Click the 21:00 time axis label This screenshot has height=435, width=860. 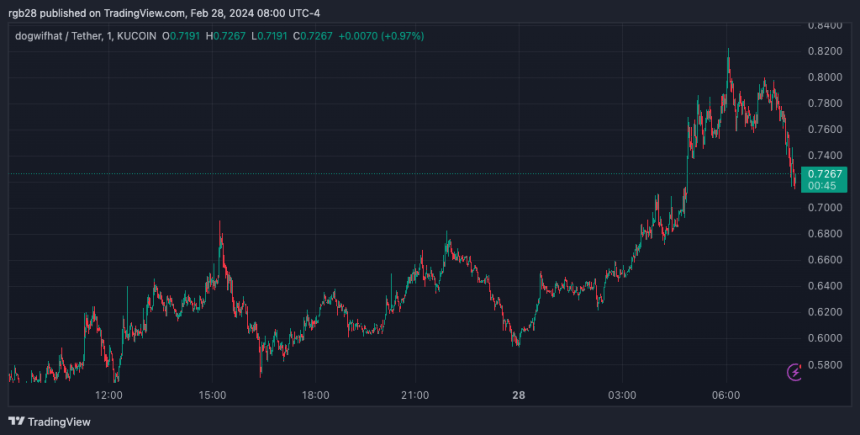415,395
